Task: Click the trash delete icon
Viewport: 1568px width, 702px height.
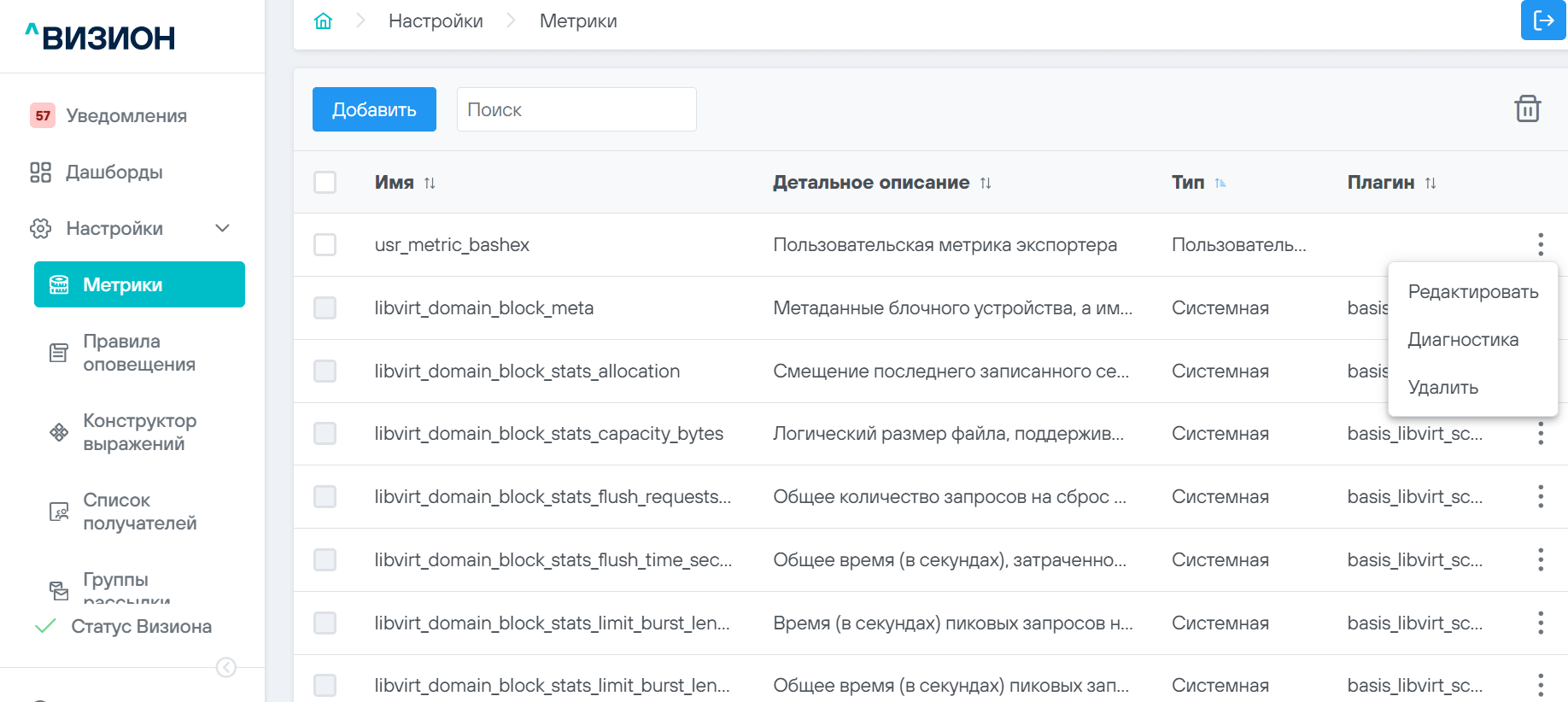Action: 1527,109
